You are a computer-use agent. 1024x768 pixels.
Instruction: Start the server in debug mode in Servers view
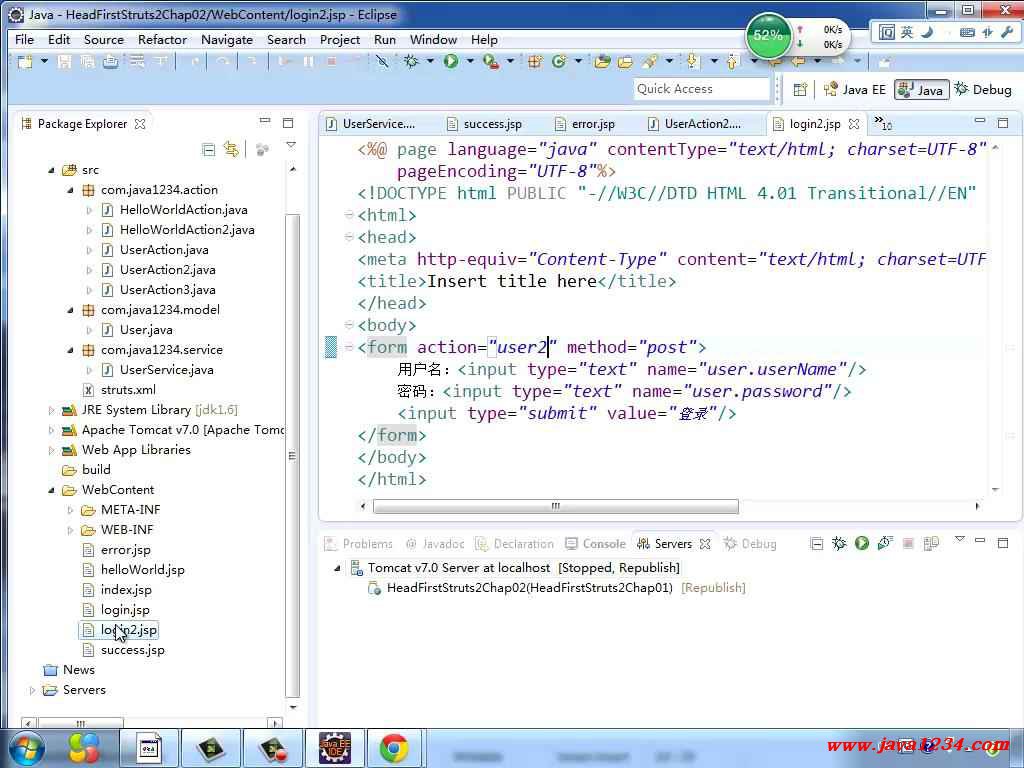[x=839, y=543]
